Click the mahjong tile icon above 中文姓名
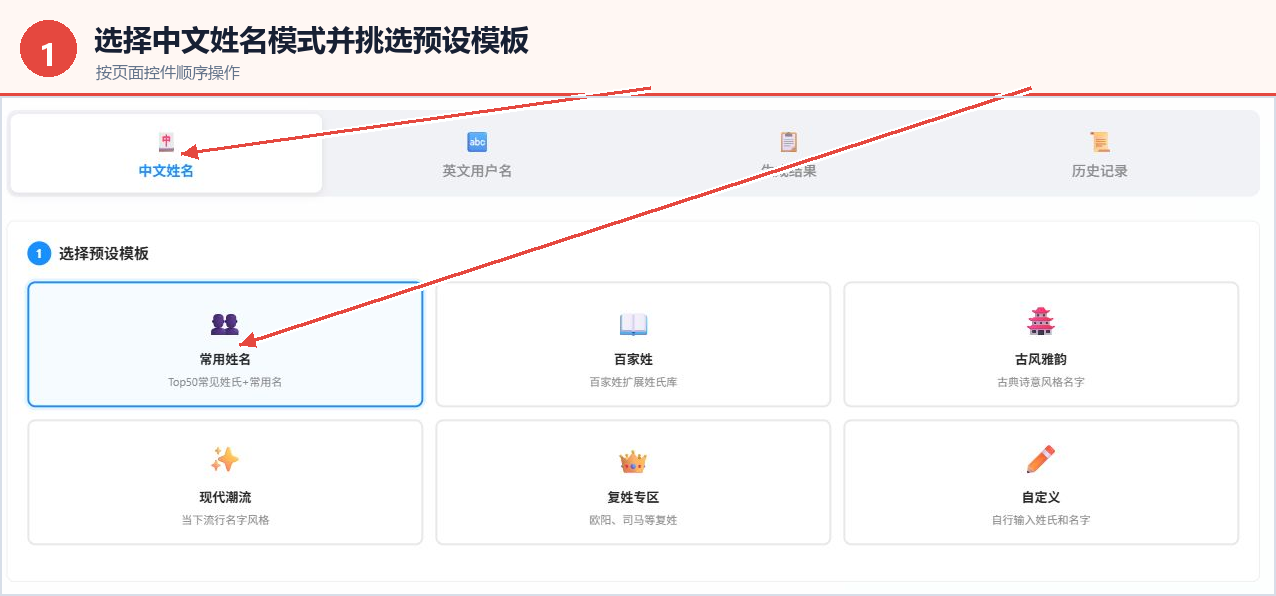The image size is (1276, 596). tap(166, 142)
